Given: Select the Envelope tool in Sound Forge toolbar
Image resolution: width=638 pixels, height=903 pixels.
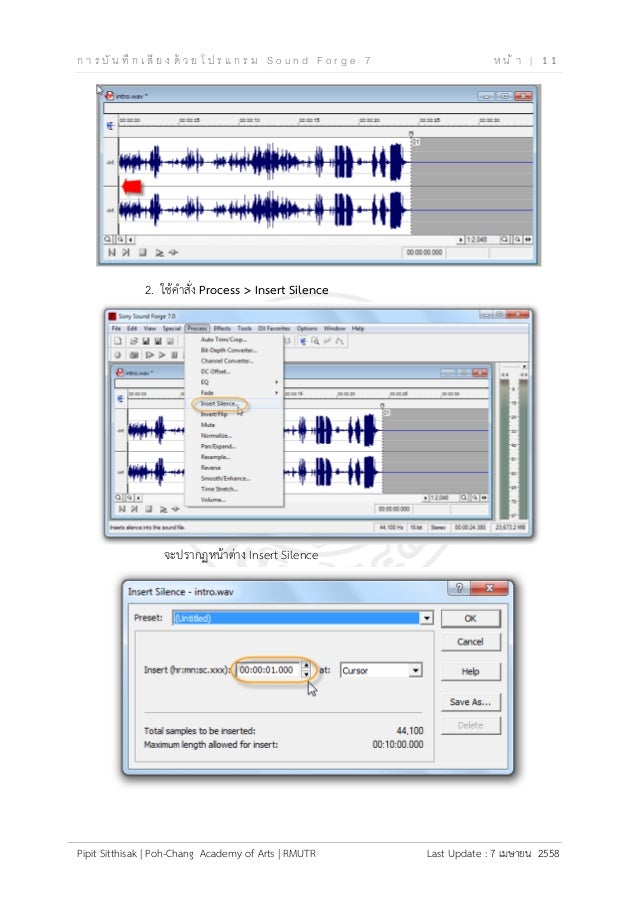Looking at the screenshot, I should tap(340, 342).
